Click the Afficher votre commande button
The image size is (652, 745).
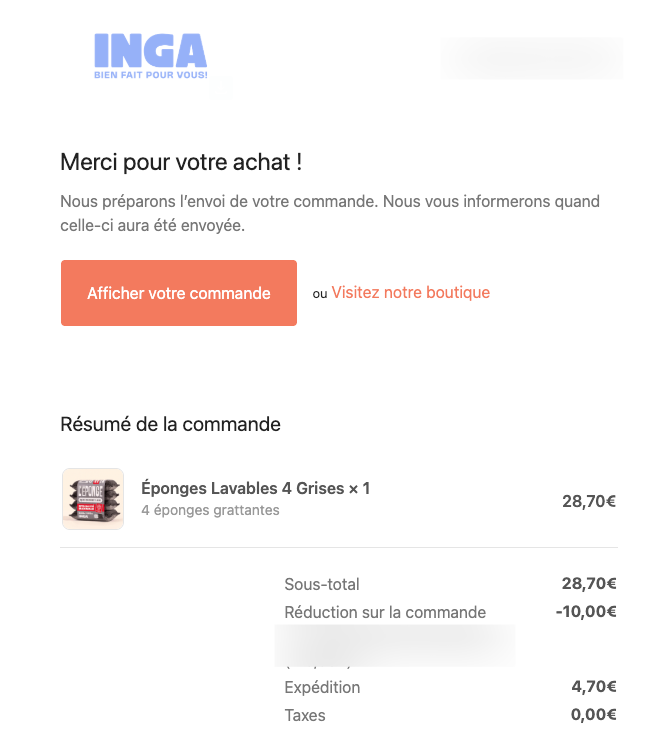(x=179, y=293)
